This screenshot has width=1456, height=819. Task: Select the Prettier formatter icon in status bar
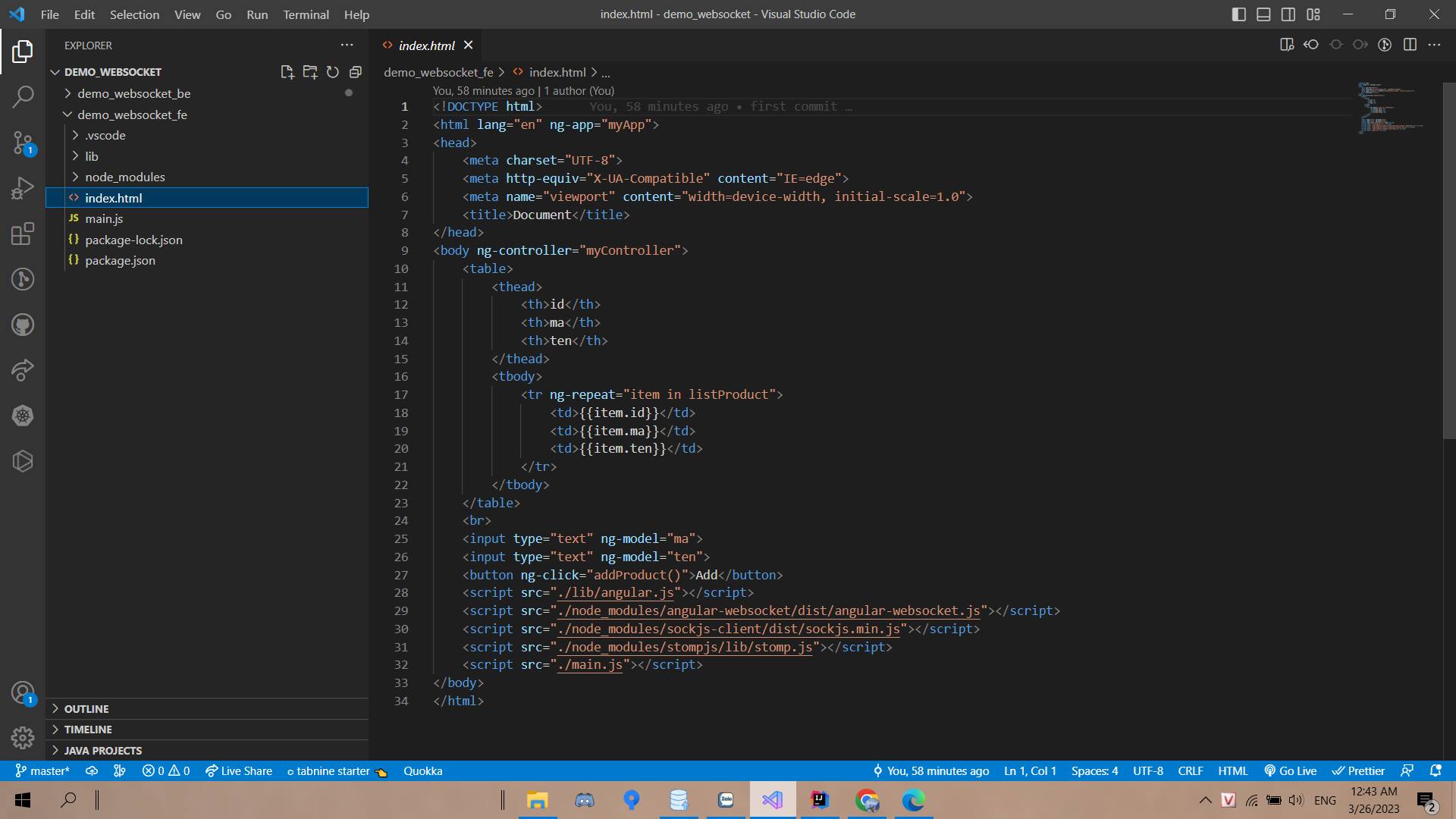click(1358, 770)
